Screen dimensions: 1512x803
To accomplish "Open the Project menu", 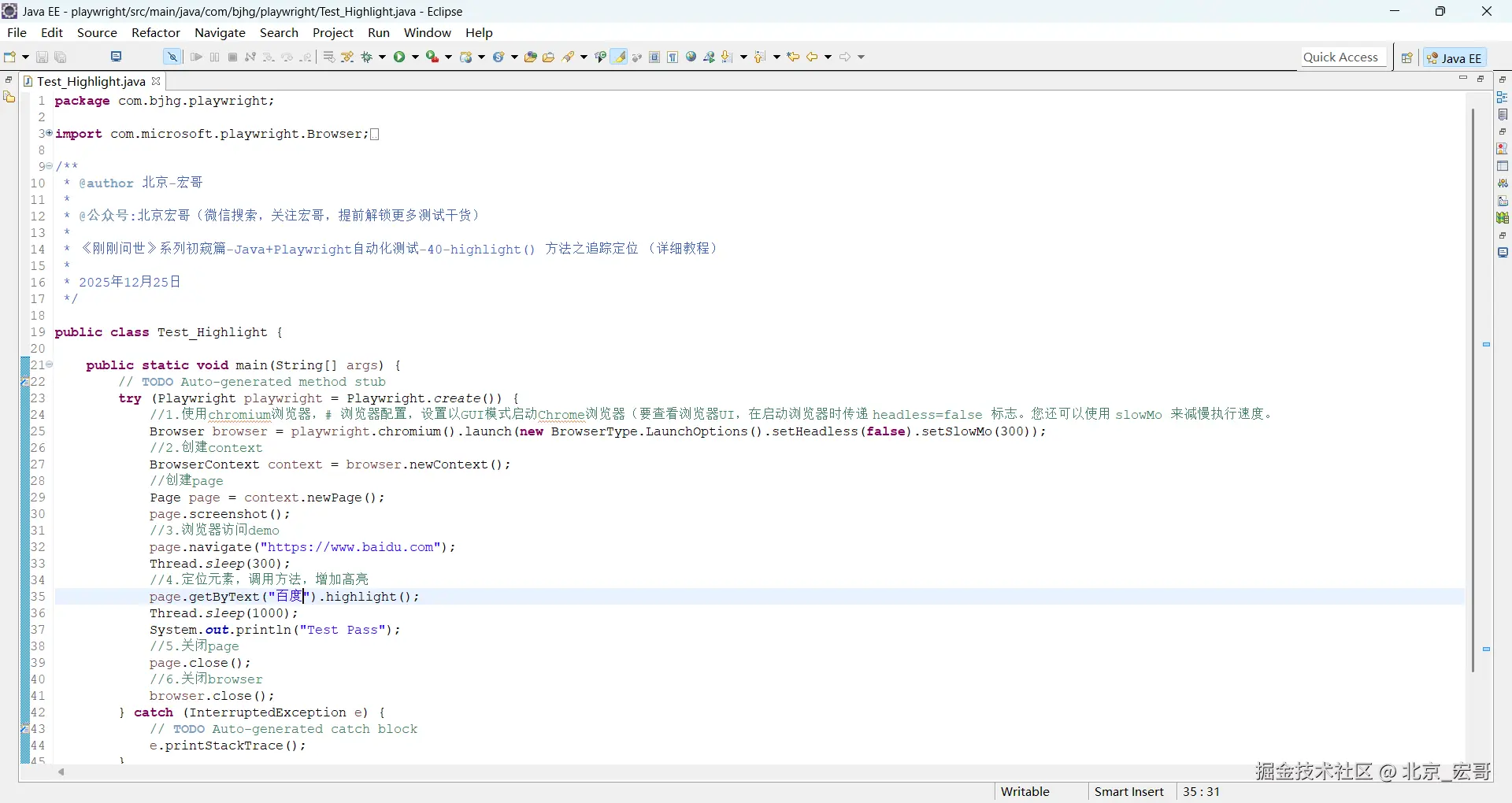I will tap(333, 32).
